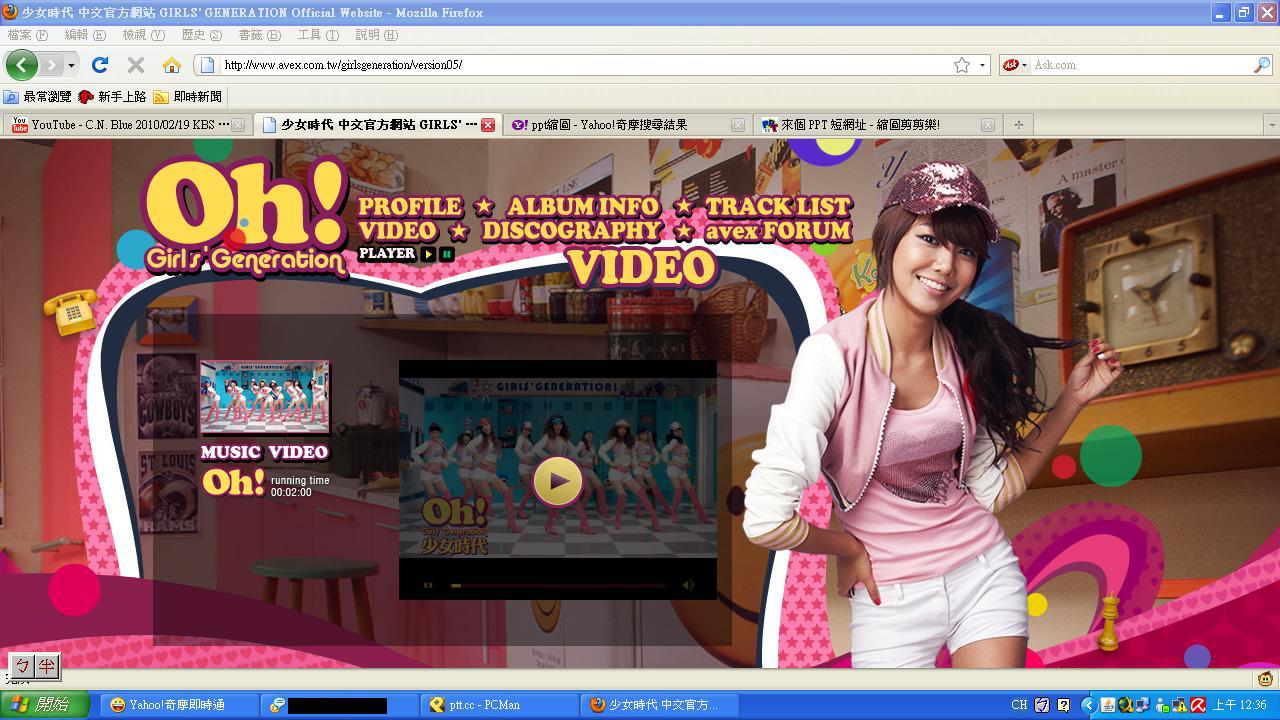Switch to the Yahoo!奇摩即時通 taskbar window
This screenshot has width=1280, height=720.
[180, 705]
